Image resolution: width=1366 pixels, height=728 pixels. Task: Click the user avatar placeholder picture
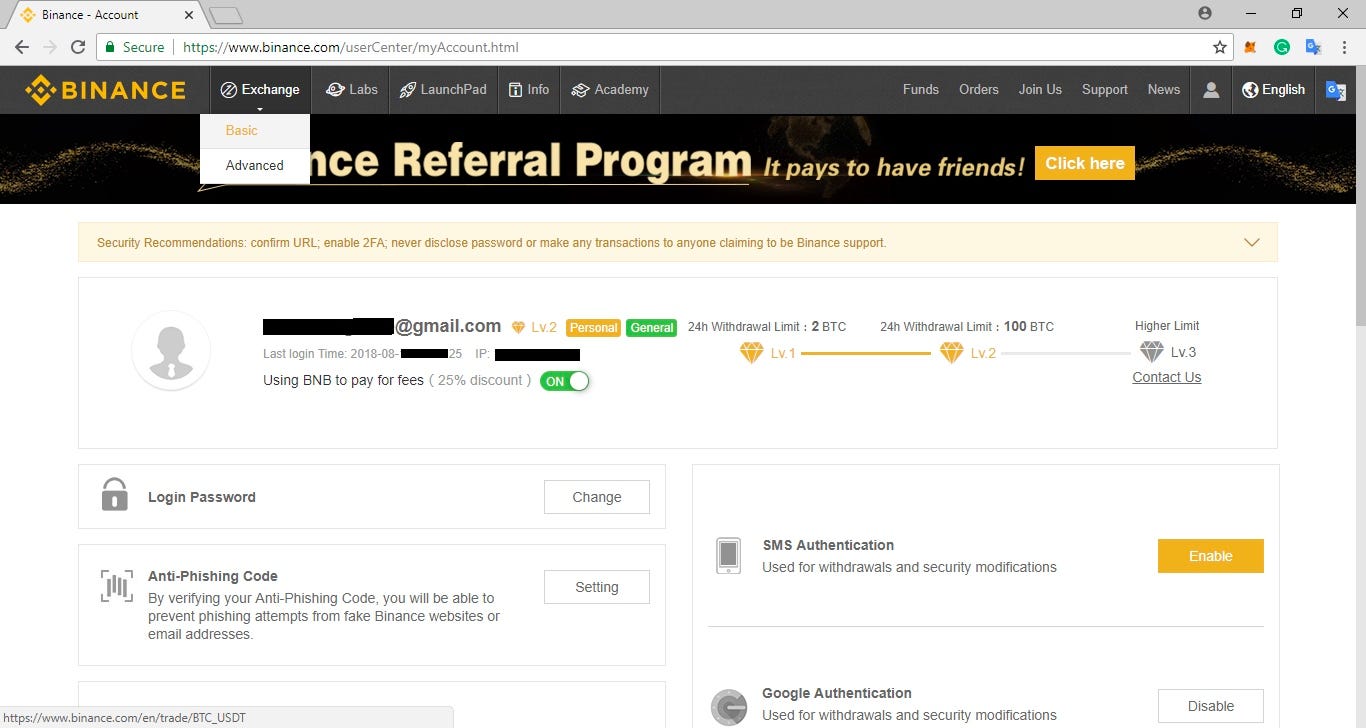[171, 350]
